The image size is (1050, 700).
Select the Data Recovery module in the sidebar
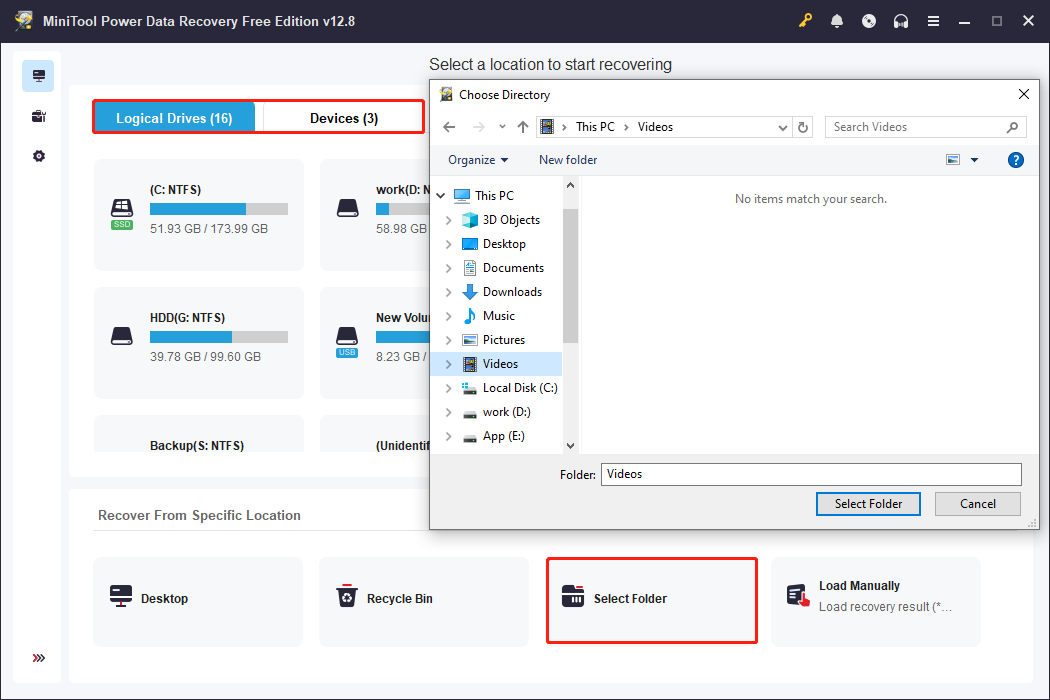(38, 75)
